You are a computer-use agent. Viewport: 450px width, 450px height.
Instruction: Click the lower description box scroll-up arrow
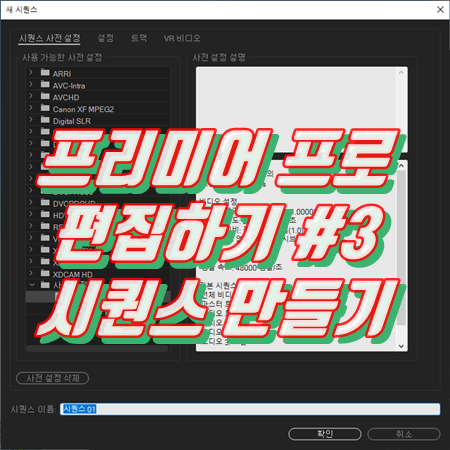point(401,165)
